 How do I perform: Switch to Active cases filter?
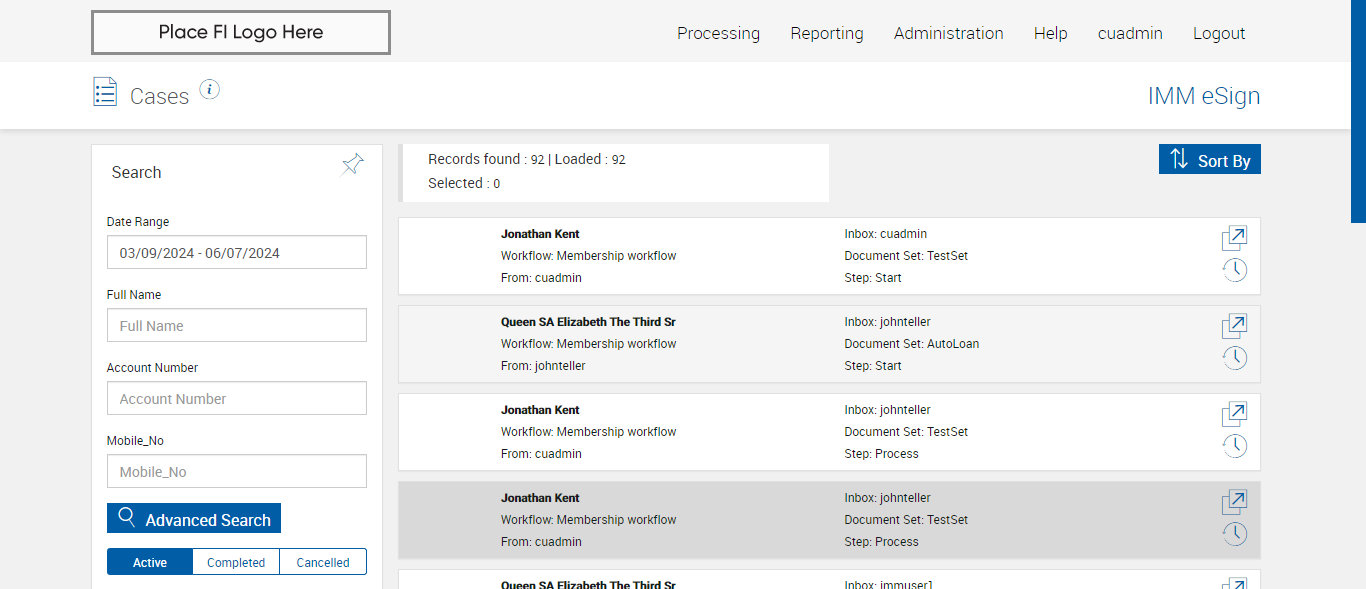[150, 562]
